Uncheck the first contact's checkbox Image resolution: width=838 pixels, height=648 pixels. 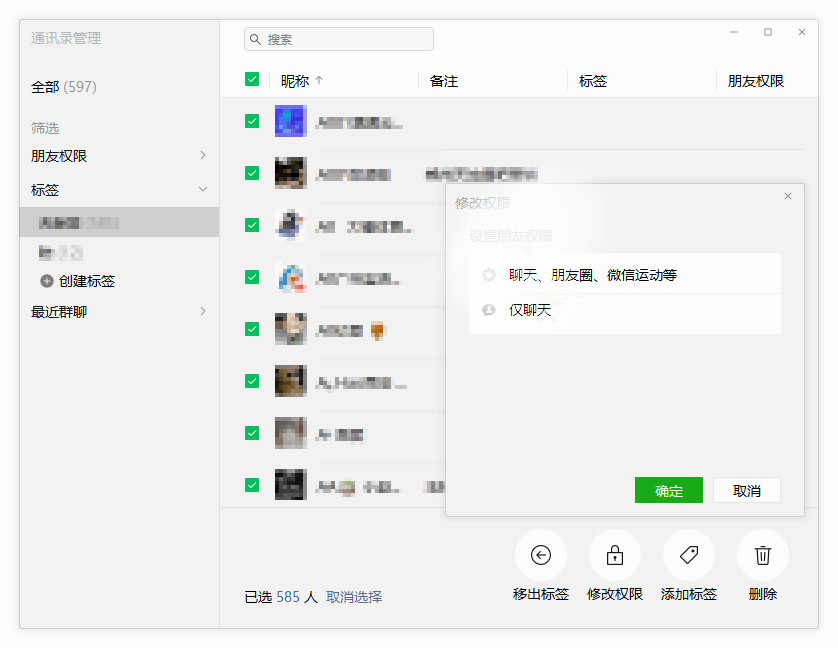click(252, 121)
